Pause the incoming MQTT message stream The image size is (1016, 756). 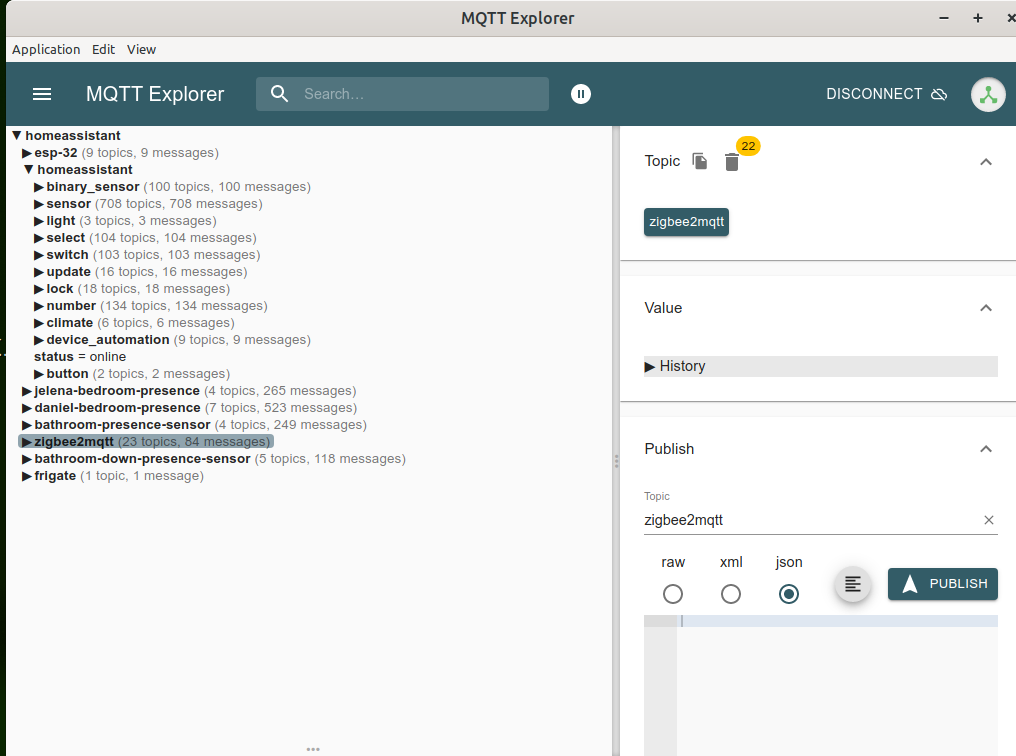[x=581, y=93]
